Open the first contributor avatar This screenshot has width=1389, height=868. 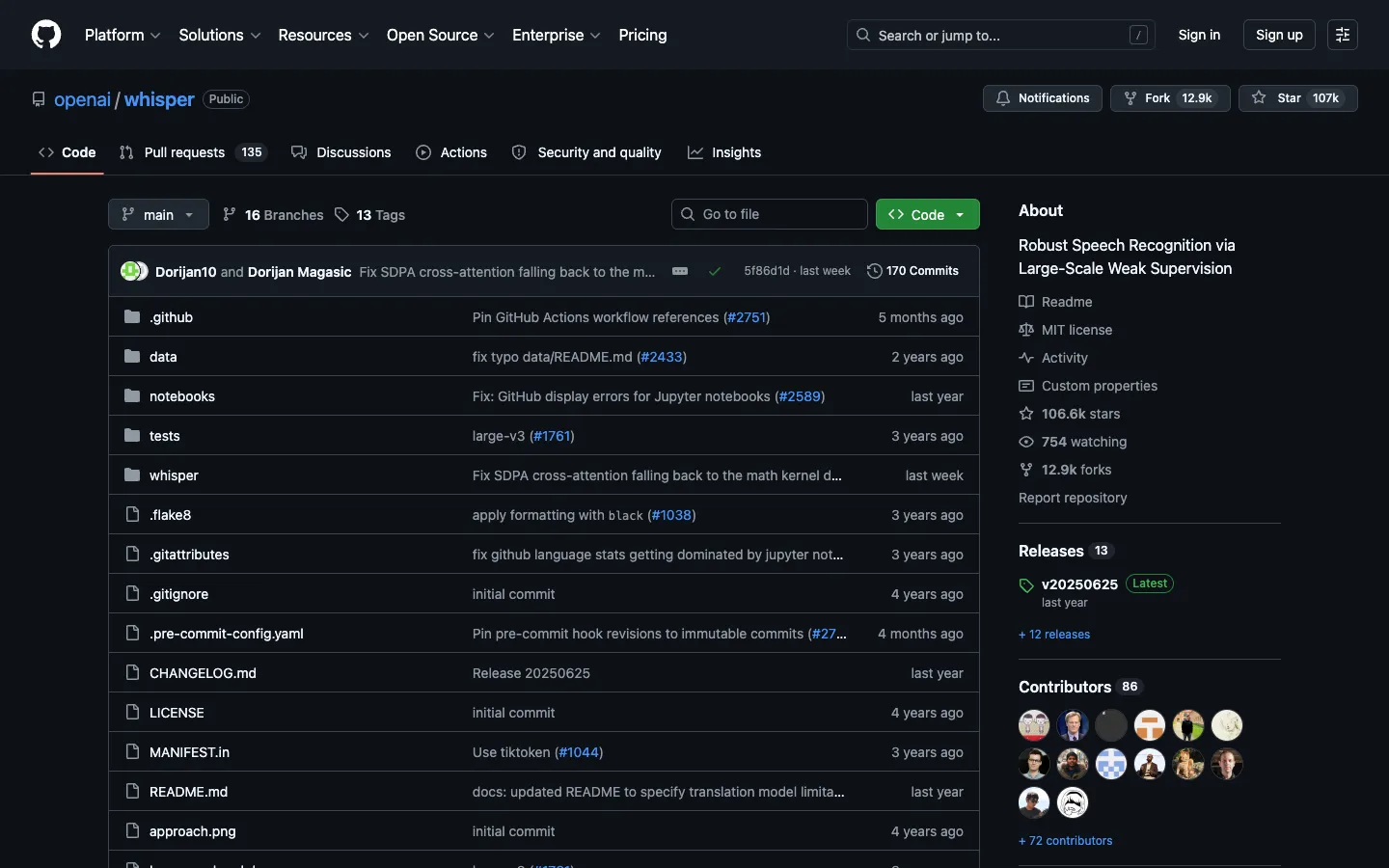click(x=1034, y=725)
